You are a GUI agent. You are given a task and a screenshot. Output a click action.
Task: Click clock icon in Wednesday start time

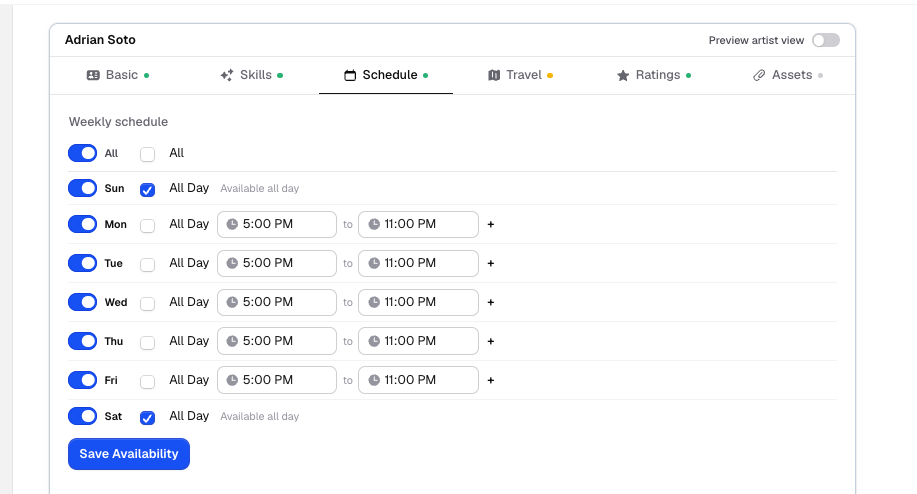pyautogui.click(x=232, y=302)
